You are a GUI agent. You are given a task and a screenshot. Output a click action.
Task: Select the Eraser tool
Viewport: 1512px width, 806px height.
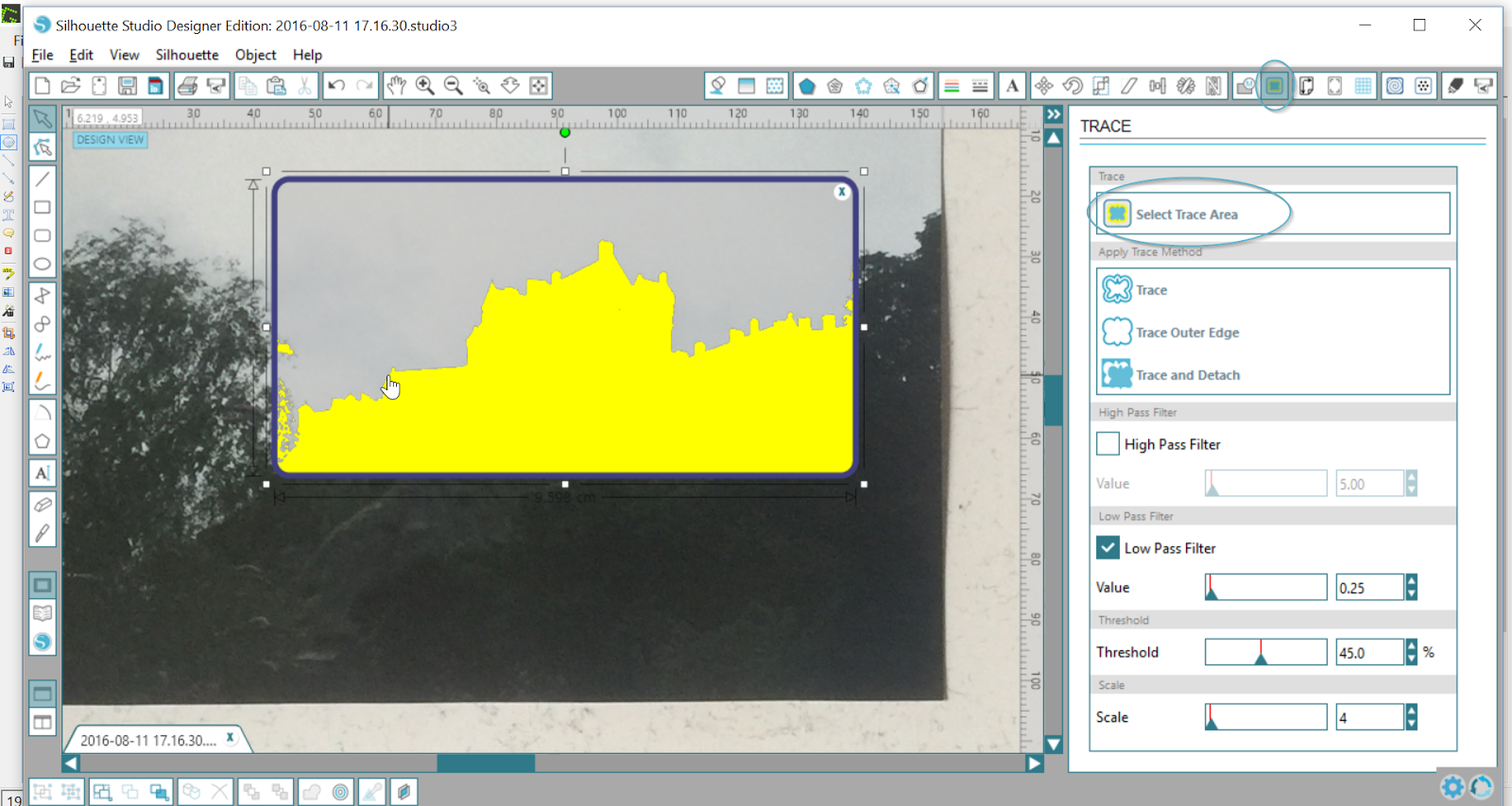[43, 505]
